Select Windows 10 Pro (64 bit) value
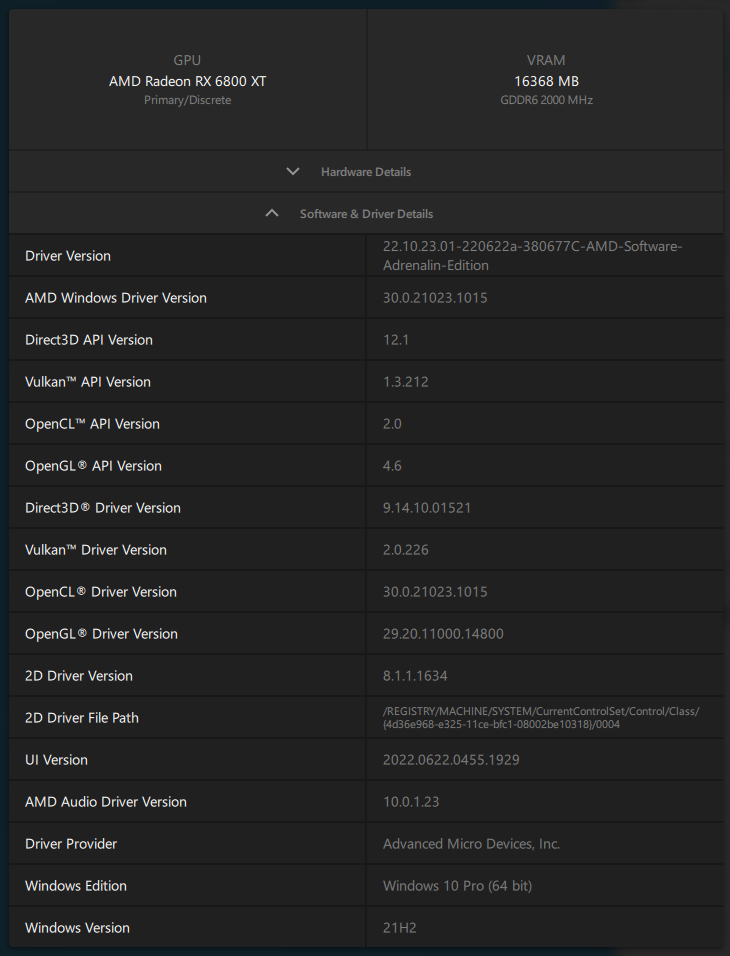This screenshot has width=730, height=956. (x=457, y=887)
